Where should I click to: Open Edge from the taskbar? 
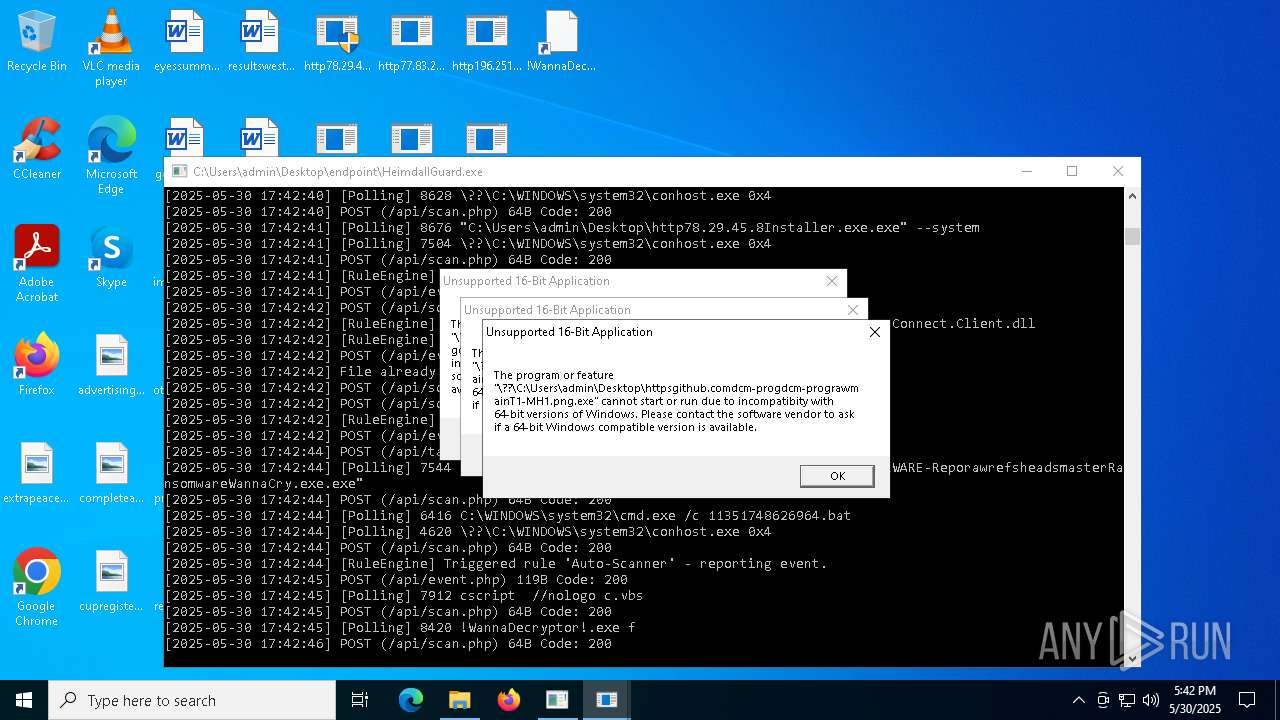(x=411, y=700)
